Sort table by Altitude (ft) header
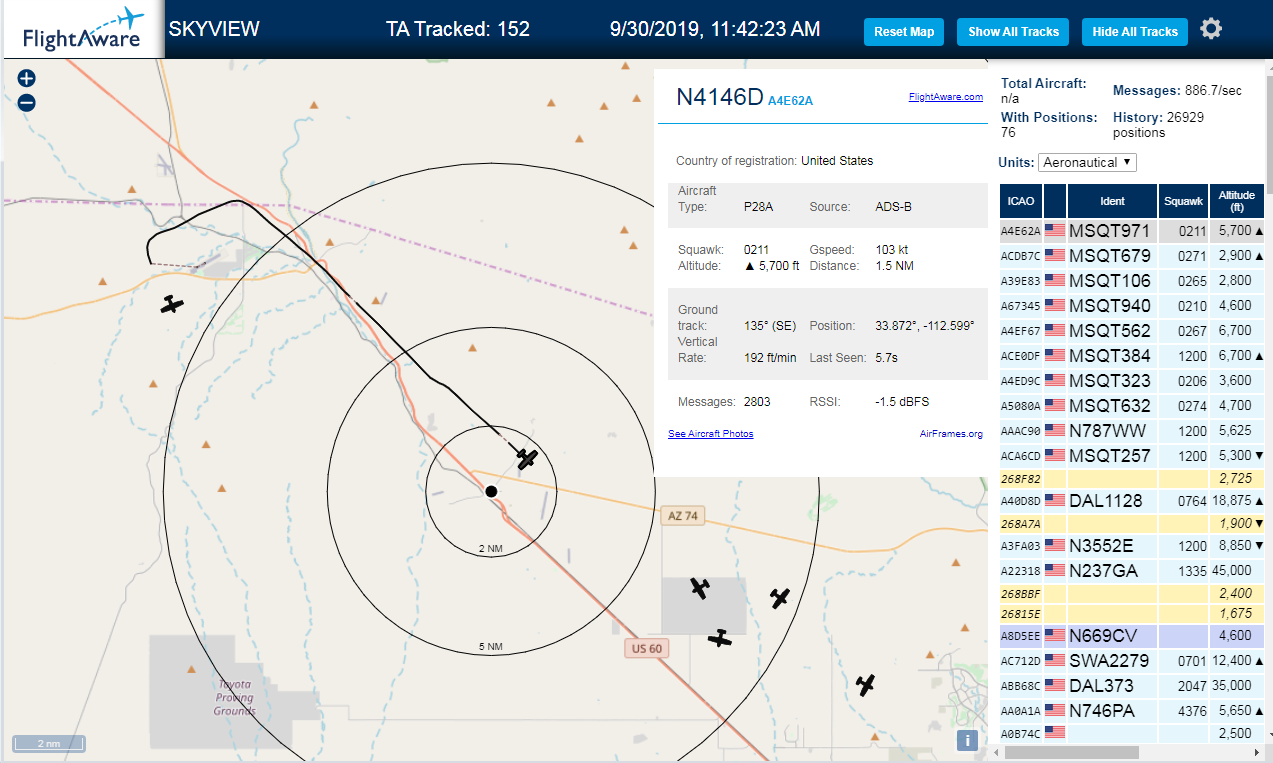Viewport: 1273px width, 763px height. [x=1237, y=201]
